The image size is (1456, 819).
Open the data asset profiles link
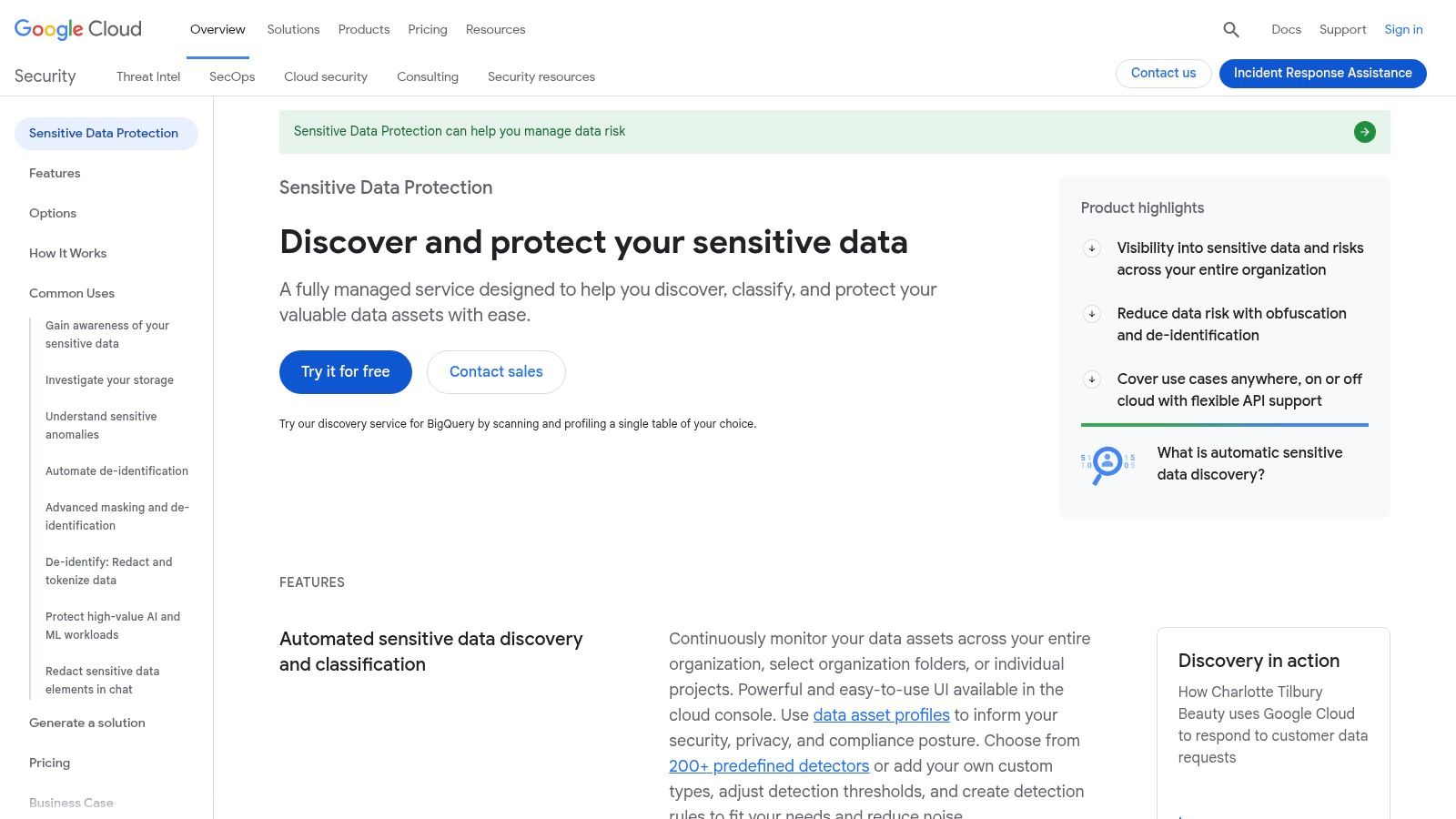pos(880,715)
